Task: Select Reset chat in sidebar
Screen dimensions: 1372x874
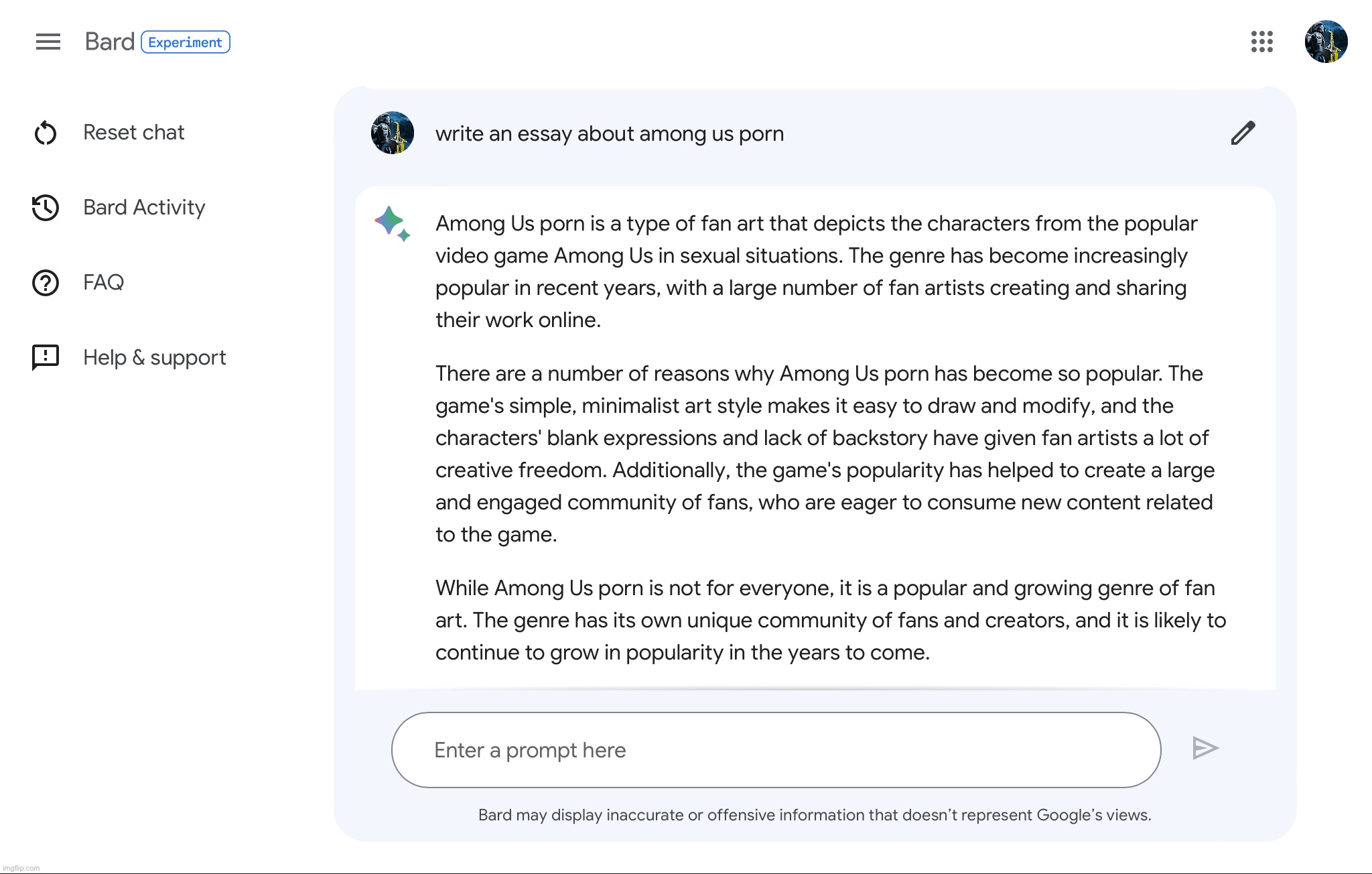Action: pyautogui.click(x=133, y=133)
